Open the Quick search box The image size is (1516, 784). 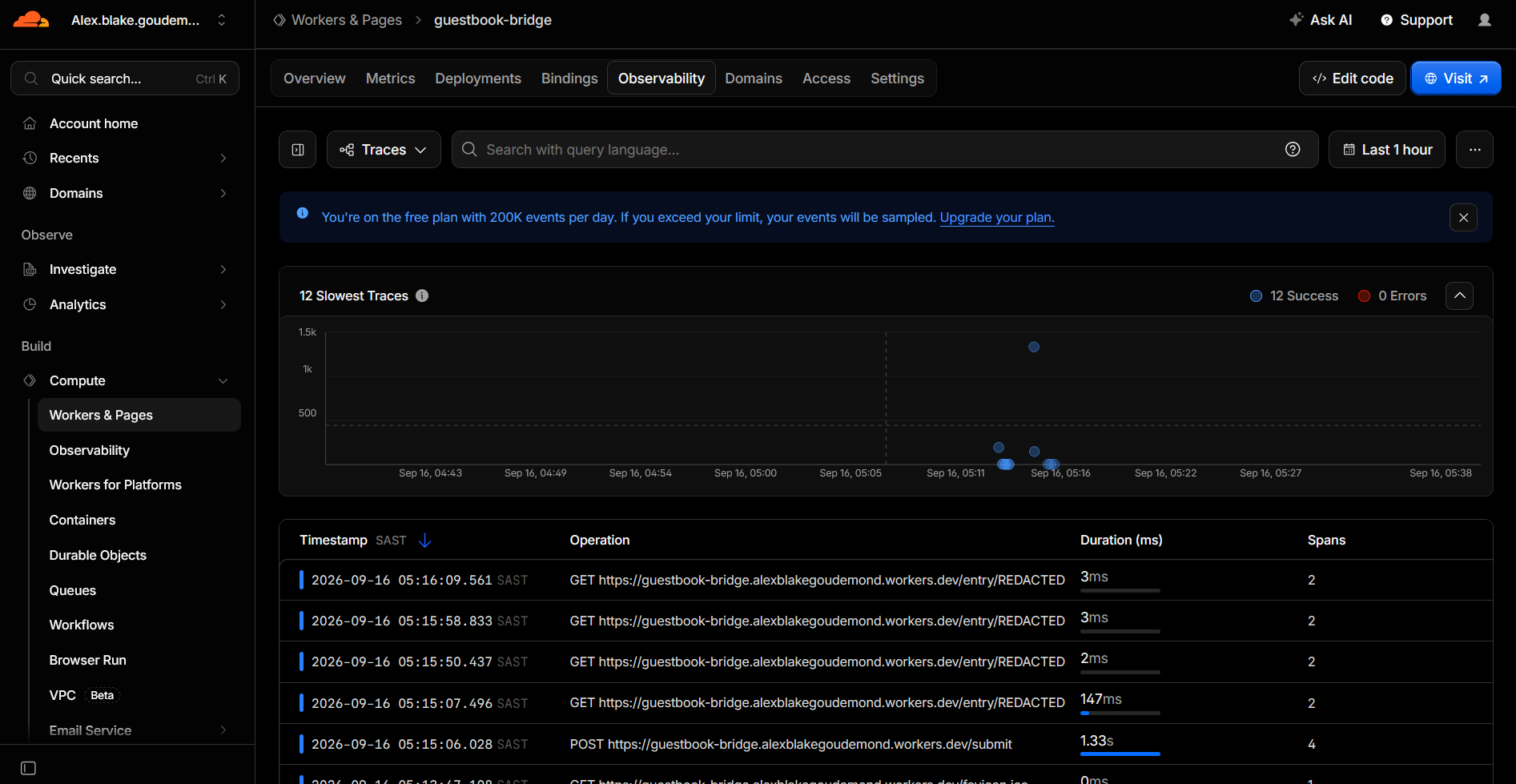tap(125, 78)
